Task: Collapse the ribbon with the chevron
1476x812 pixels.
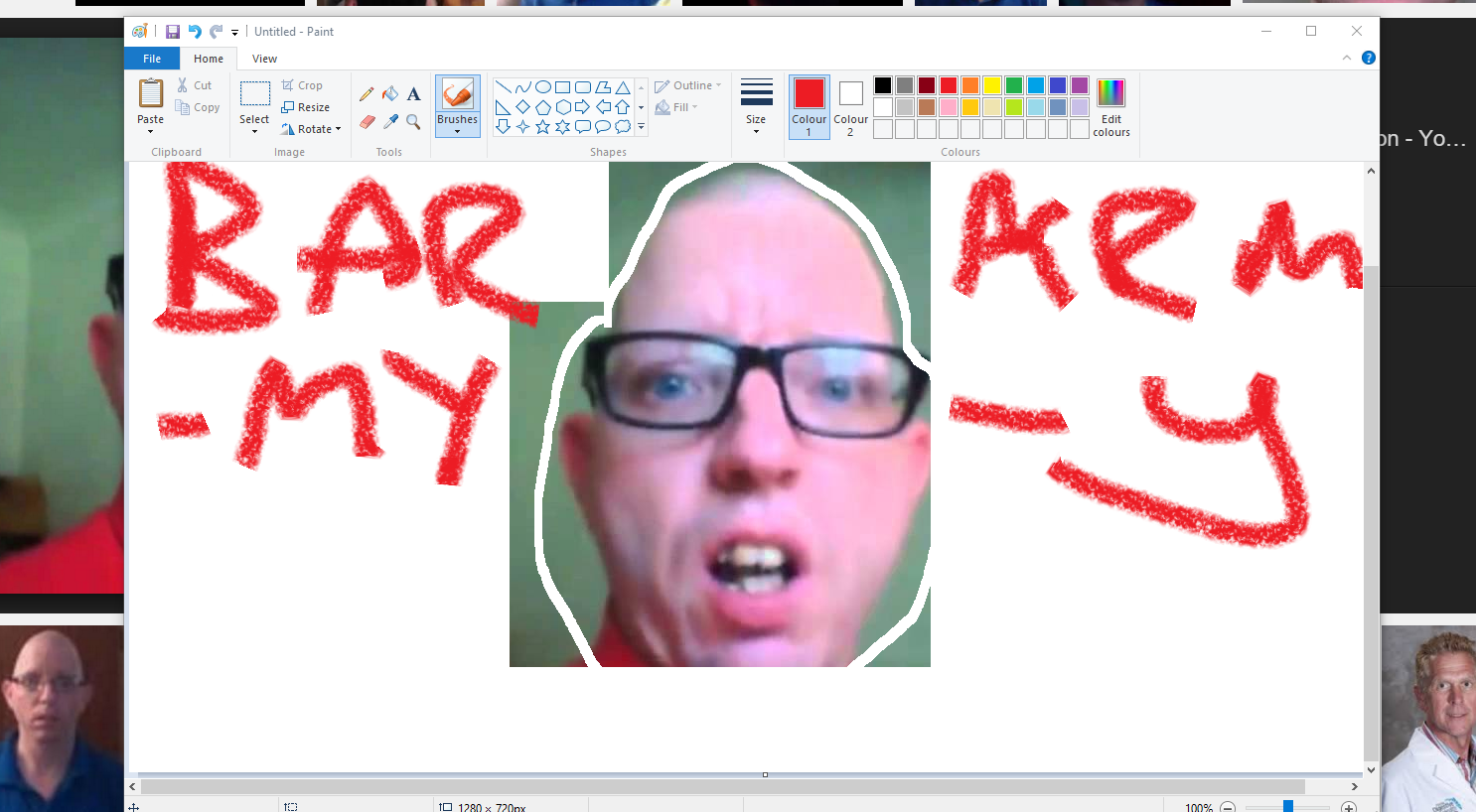Action: point(1347,58)
